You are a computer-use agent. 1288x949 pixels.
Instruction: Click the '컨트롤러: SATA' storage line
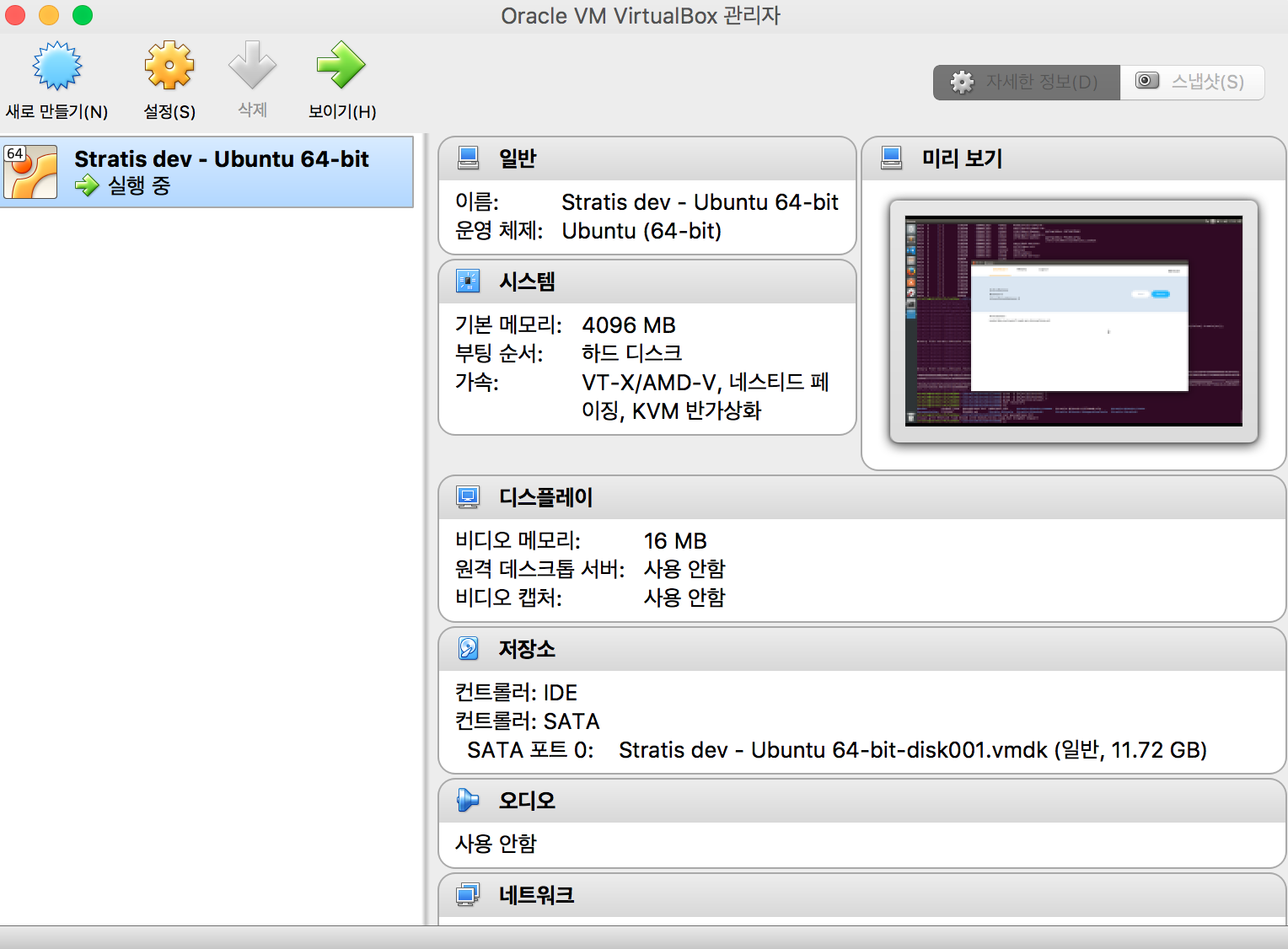528,721
